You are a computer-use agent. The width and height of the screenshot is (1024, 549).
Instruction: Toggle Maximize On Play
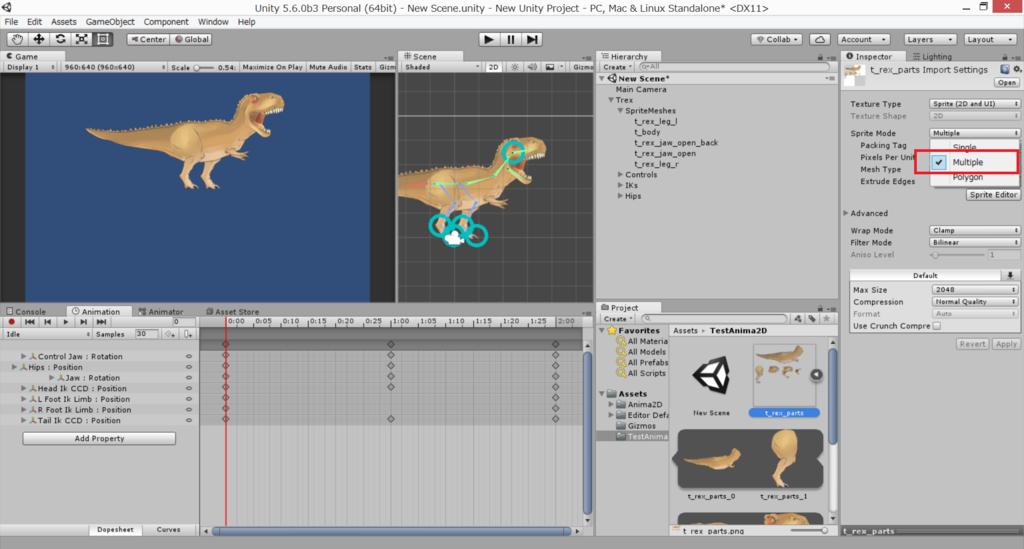(x=272, y=67)
